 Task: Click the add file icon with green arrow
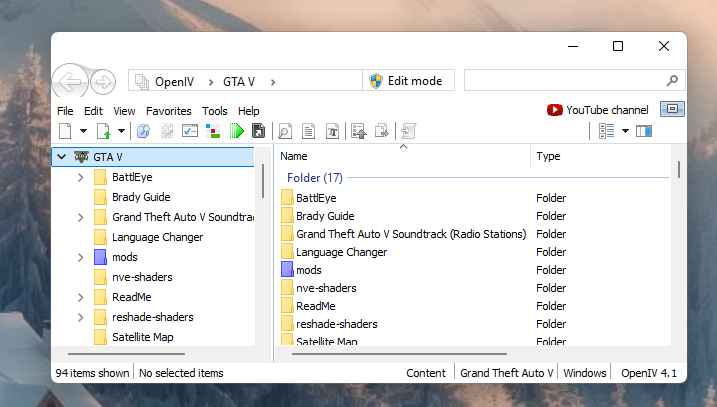[x=104, y=131]
